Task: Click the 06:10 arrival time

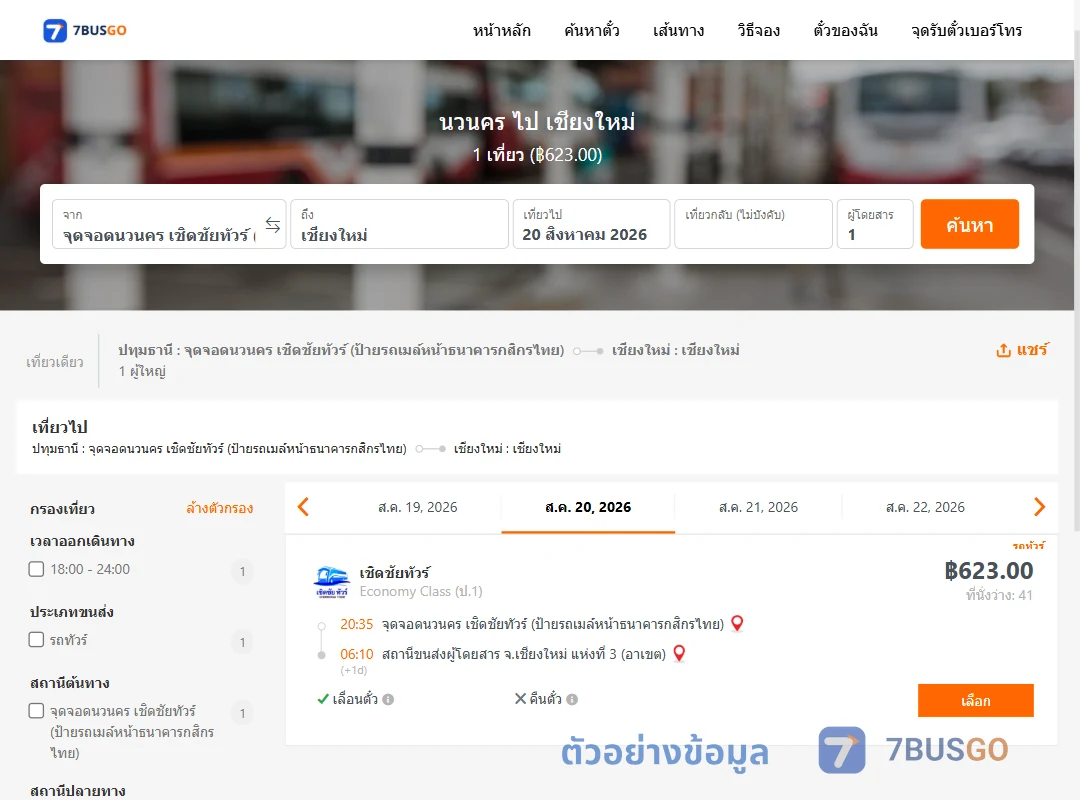Action: [x=356, y=654]
